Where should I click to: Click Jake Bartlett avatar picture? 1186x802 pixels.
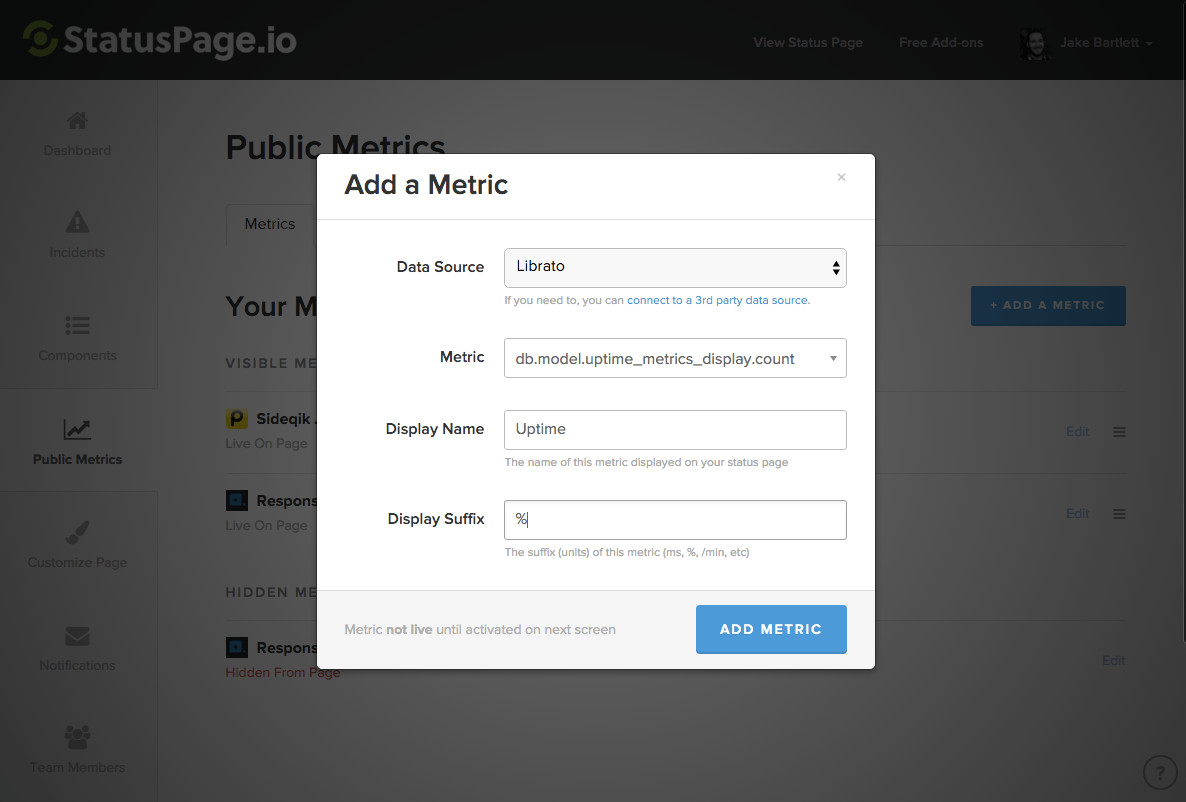pos(1034,43)
